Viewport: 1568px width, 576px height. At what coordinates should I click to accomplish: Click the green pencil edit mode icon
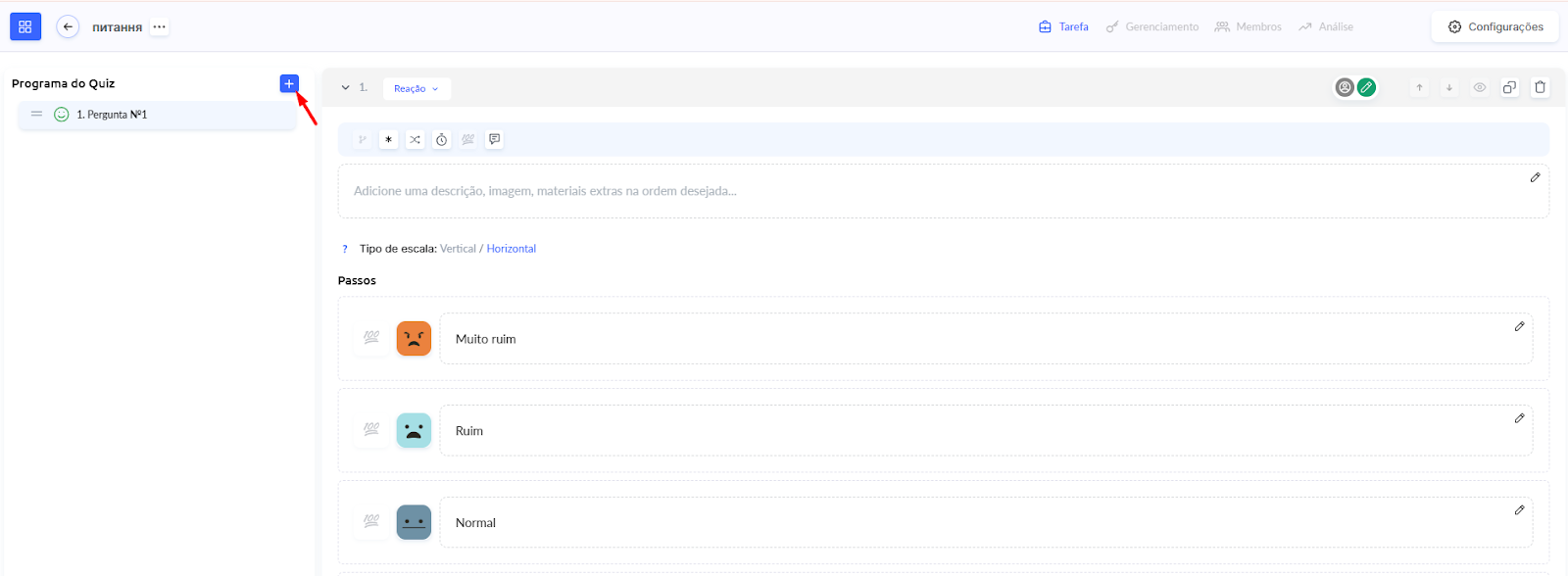coord(1366,87)
